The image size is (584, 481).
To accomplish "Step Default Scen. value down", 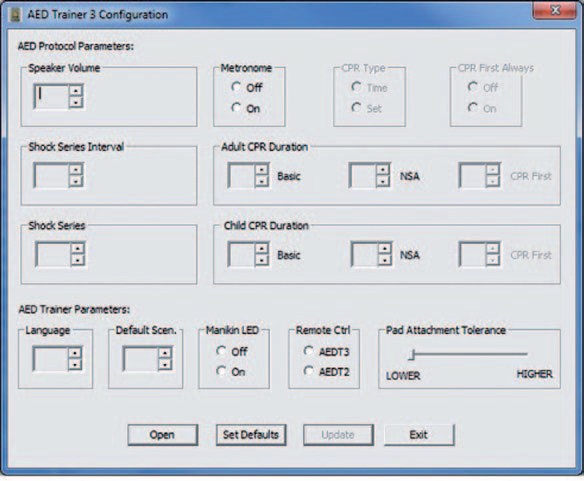I will coord(165,364).
